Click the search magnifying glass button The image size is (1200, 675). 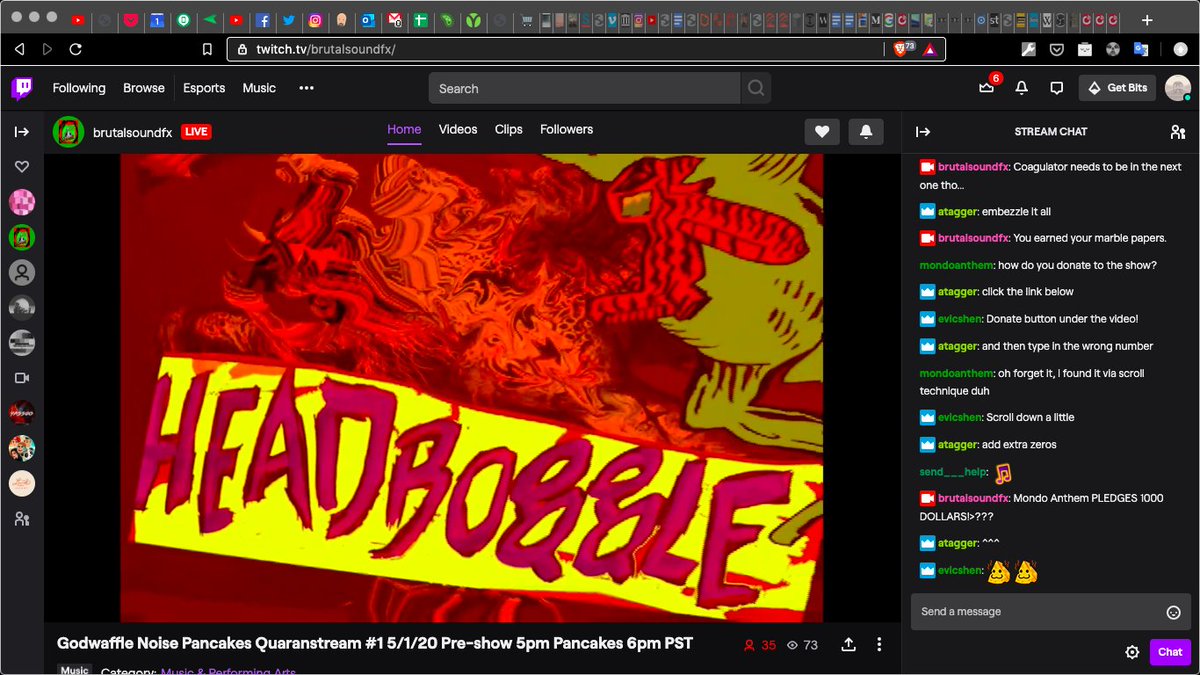756,88
